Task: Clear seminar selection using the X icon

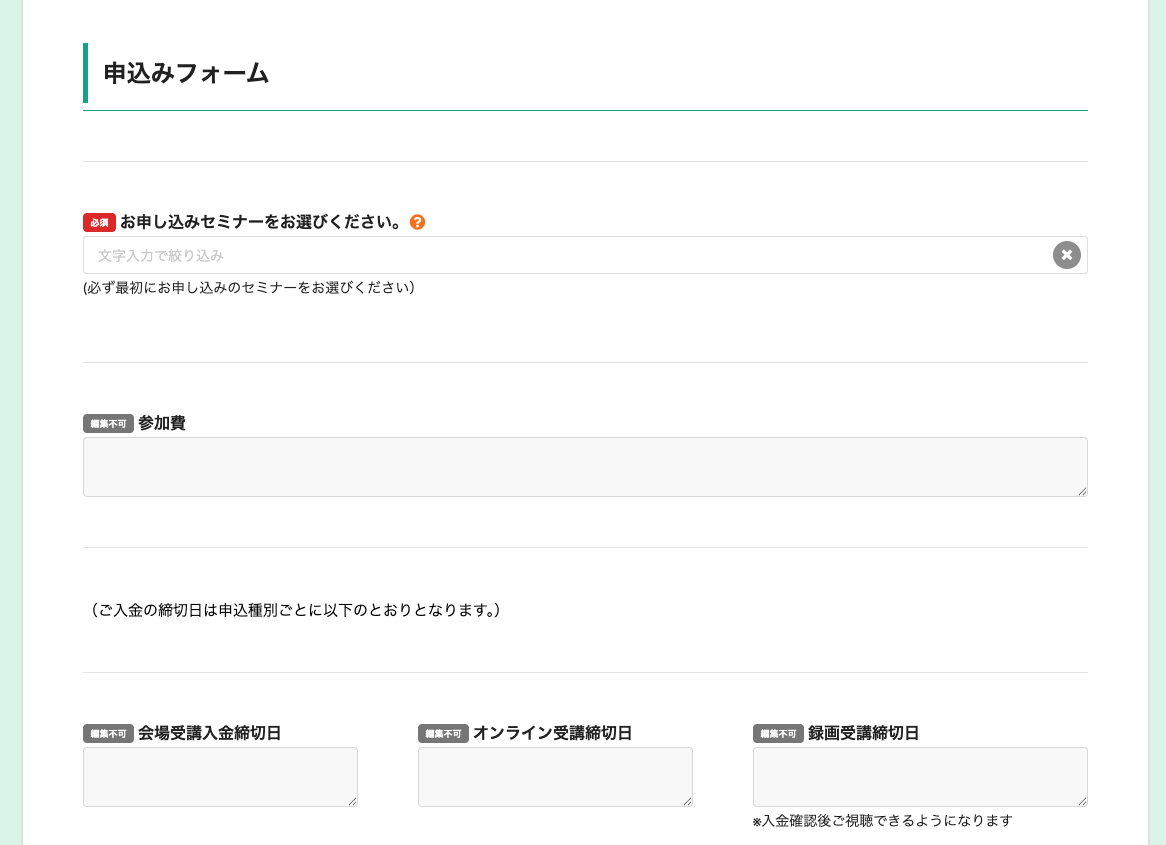Action: [1066, 255]
